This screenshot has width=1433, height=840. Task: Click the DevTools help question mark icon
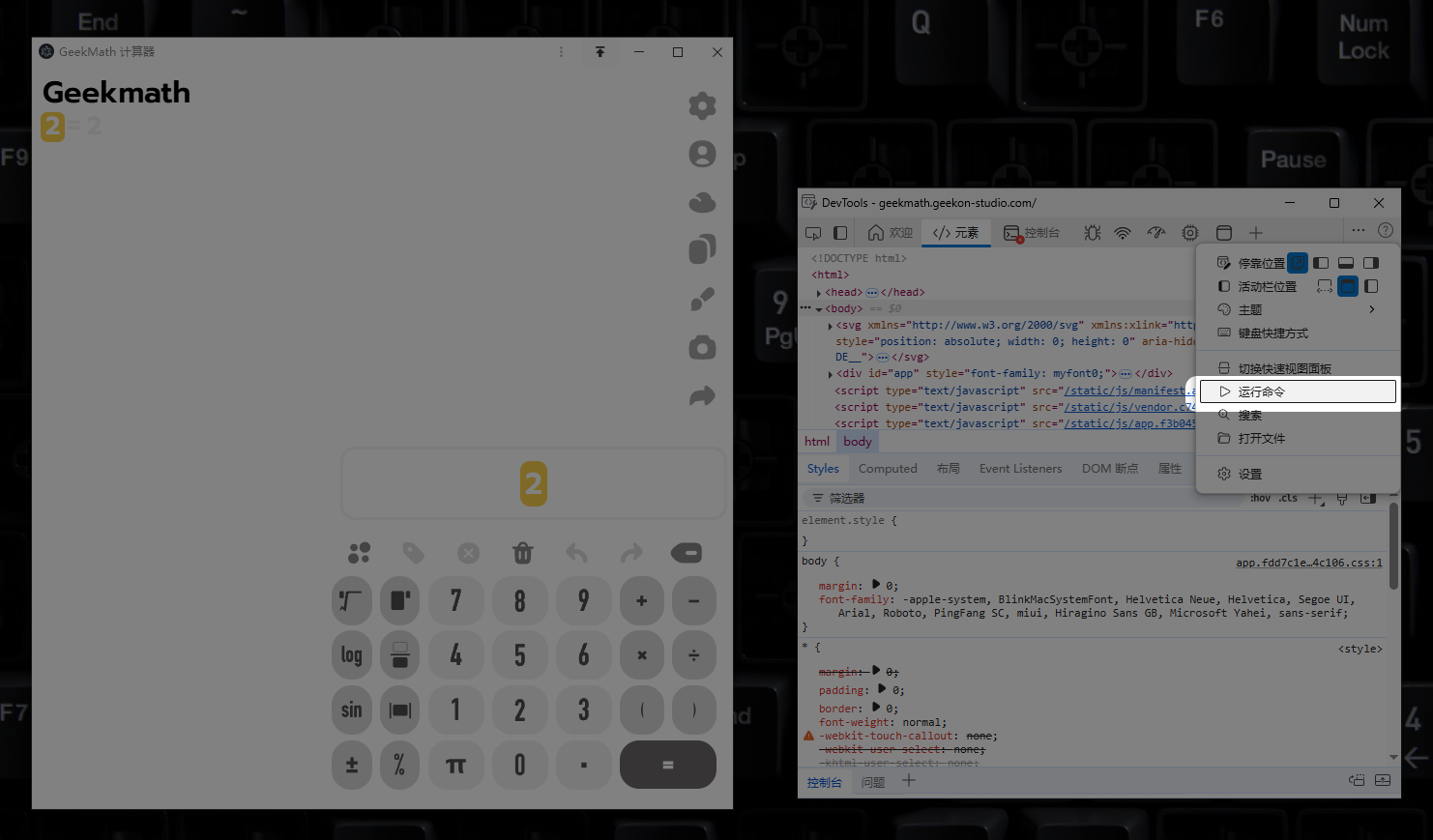[x=1386, y=230]
